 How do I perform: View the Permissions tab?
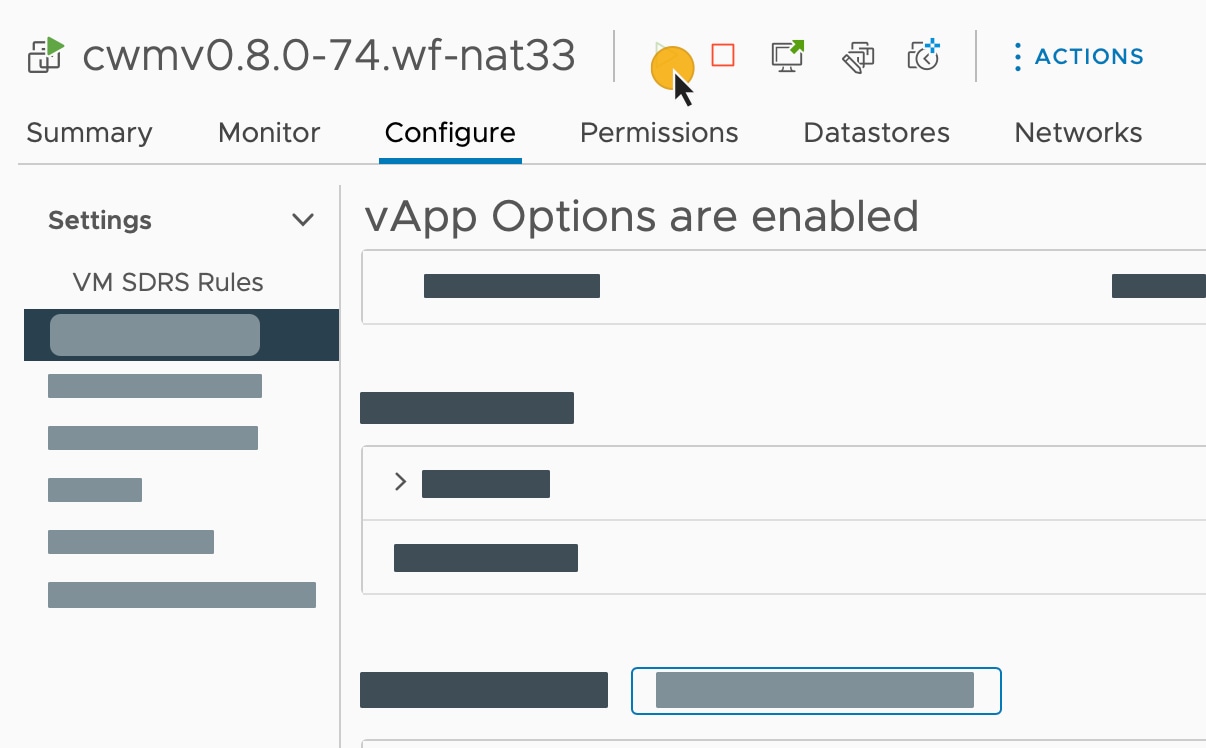click(x=658, y=132)
